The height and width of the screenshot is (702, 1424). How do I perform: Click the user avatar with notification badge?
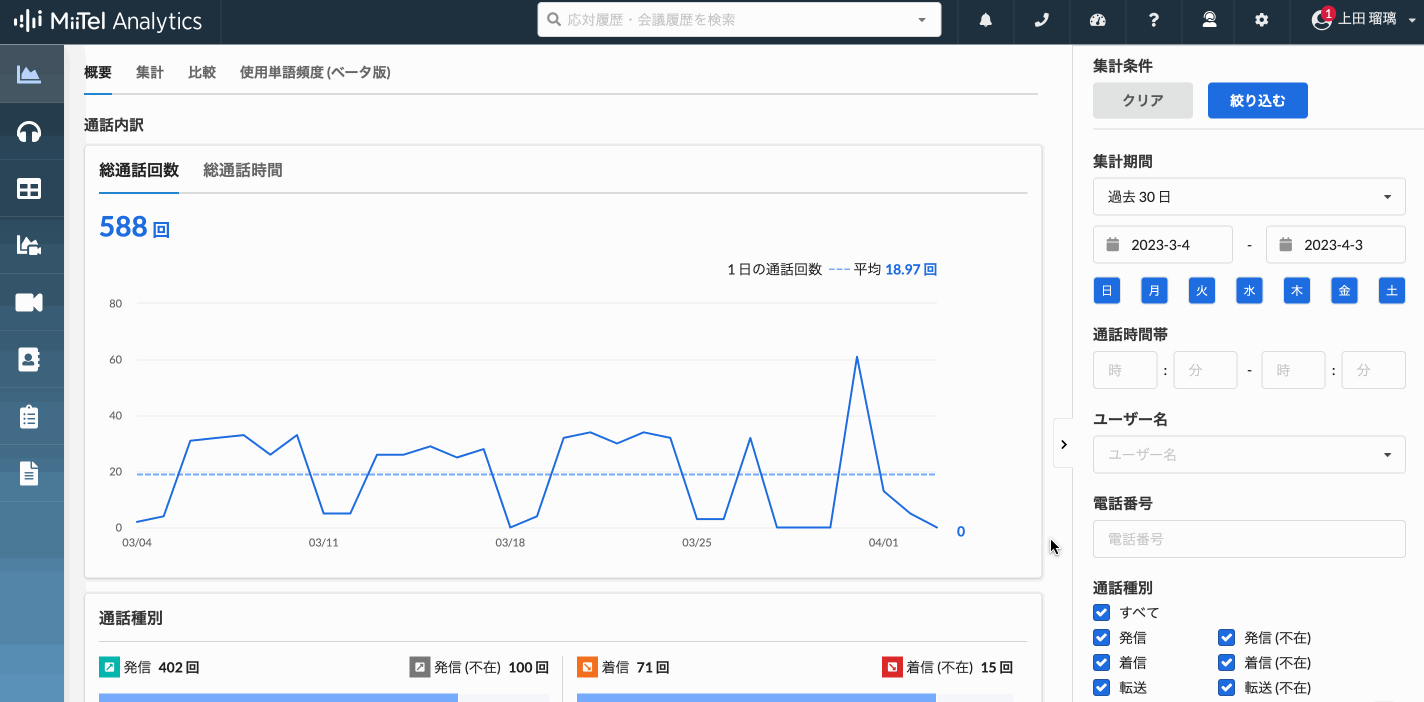(1322, 20)
